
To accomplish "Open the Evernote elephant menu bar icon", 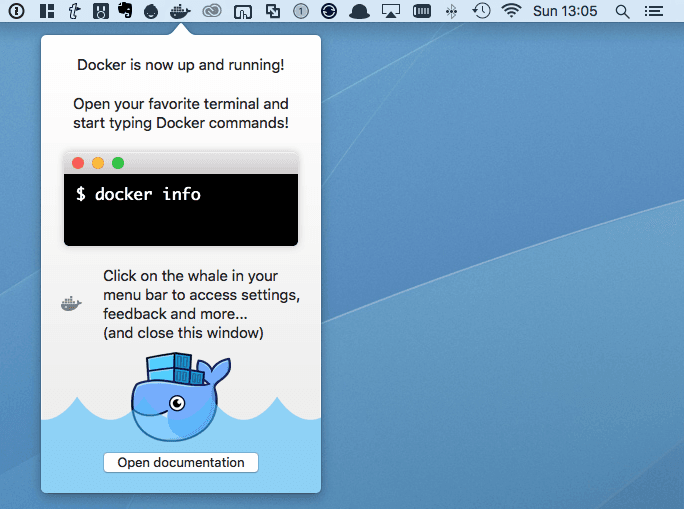I will pos(124,11).
